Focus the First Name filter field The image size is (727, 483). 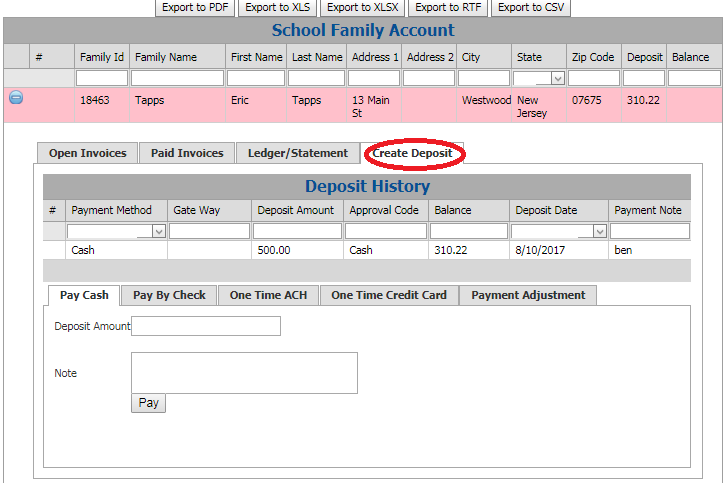click(x=256, y=78)
